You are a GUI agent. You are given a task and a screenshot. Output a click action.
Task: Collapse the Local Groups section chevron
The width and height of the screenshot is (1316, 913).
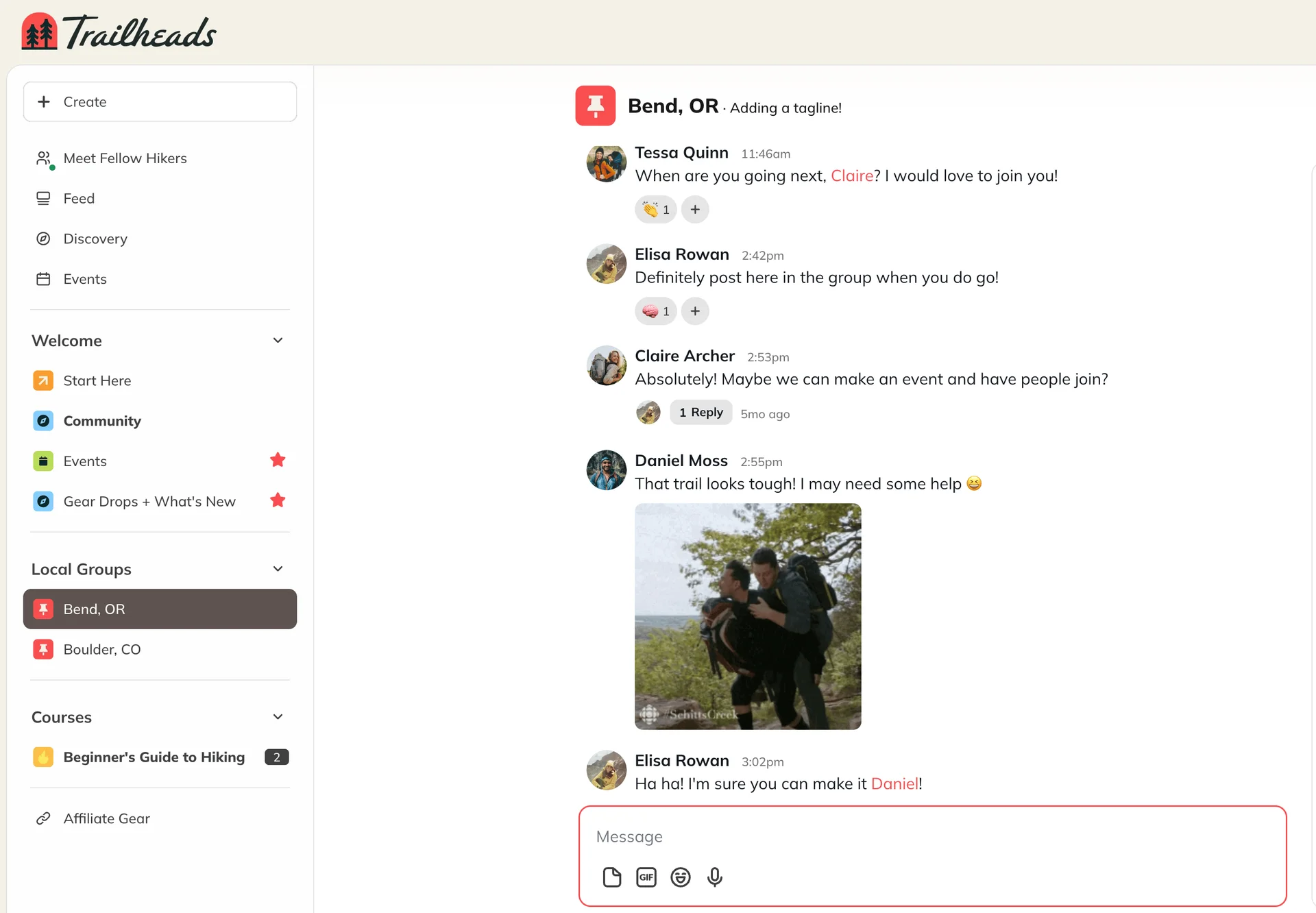[278, 569]
